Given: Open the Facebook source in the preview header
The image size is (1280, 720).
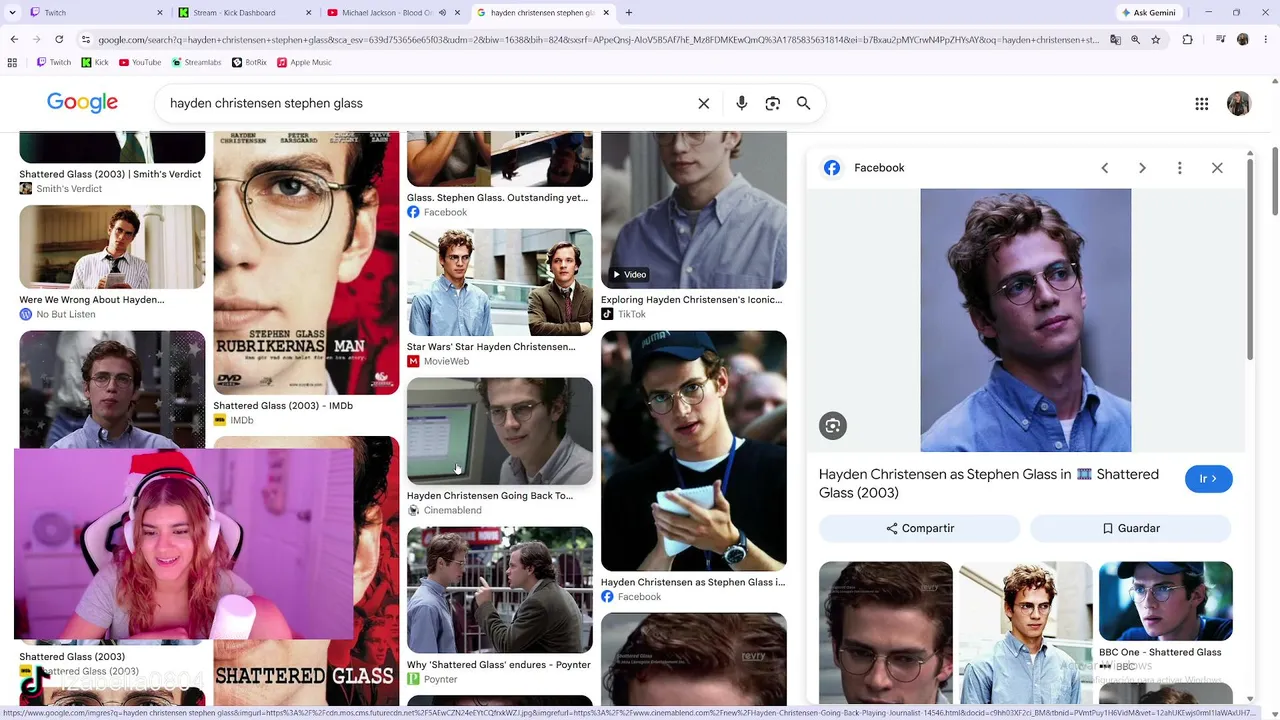Looking at the screenshot, I should [x=864, y=168].
